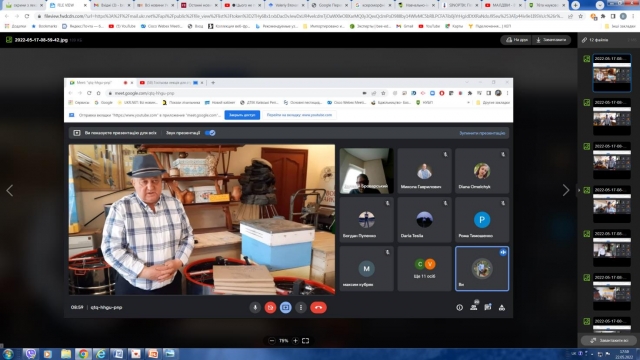Viewport: 640px width, 360px height.
Task: Go forward in Chrome browser history
Action: point(17,16)
